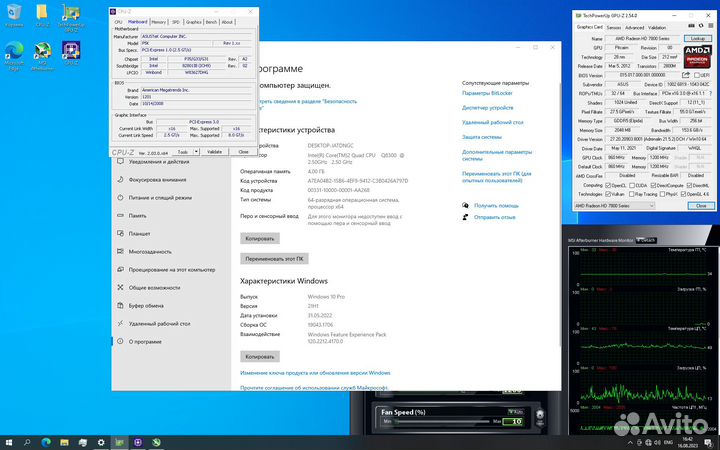Click the Tools button in CPU-Z

coord(183,152)
